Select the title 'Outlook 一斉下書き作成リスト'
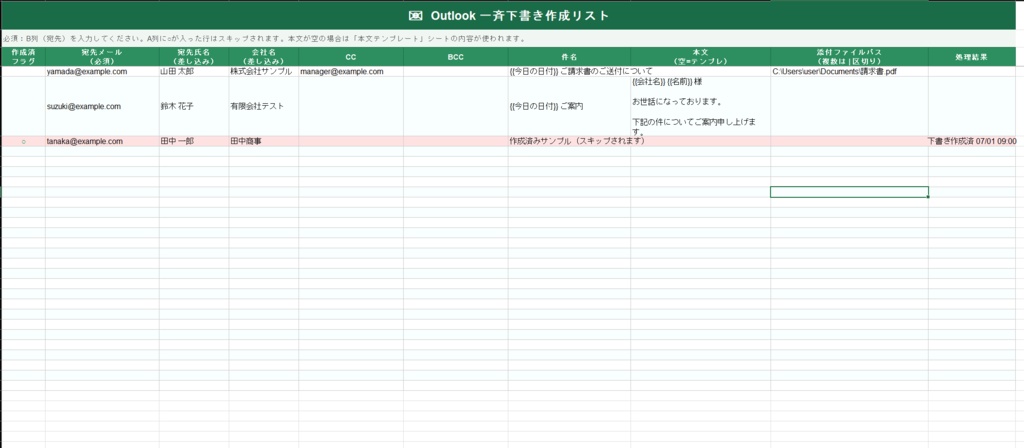Viewport: 1024px width, 448px height. tap(520, 16)
